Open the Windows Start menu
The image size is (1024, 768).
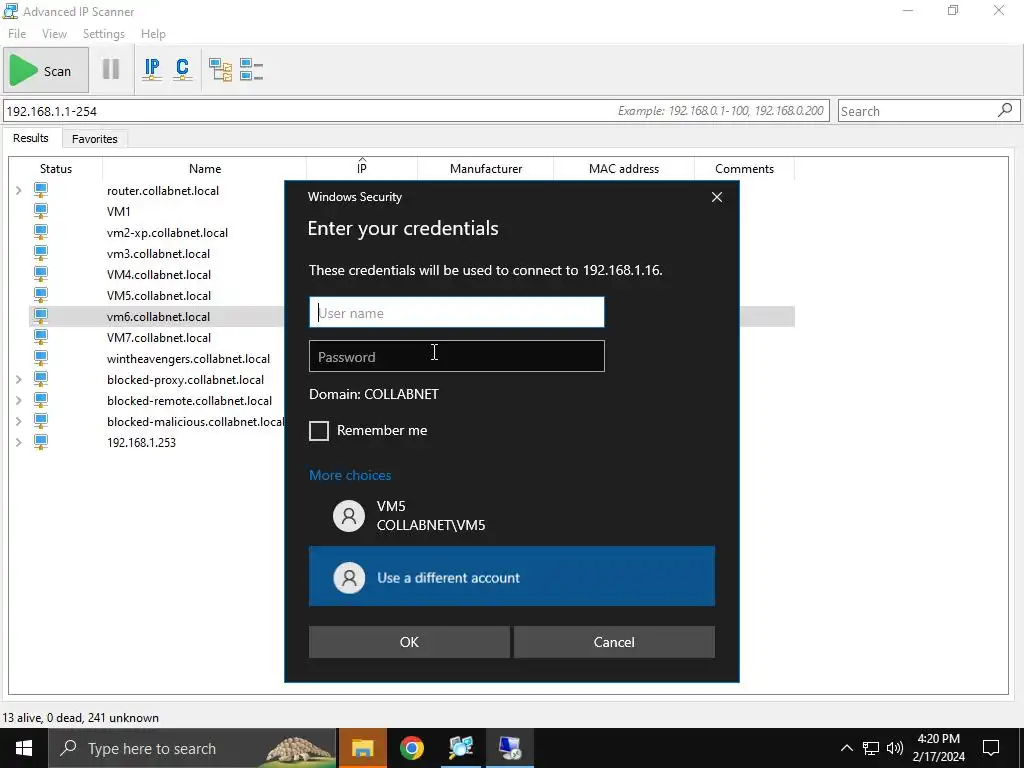[x=24, y=748]
